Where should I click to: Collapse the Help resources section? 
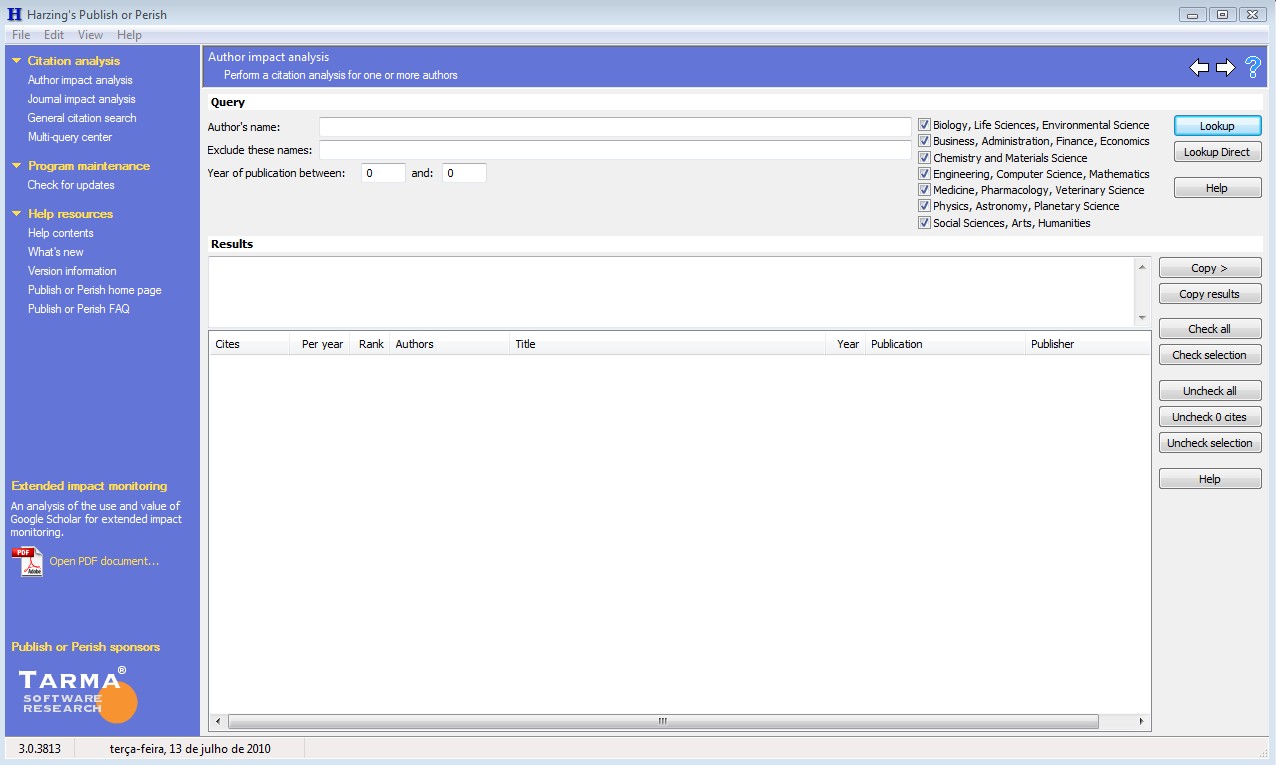click(17, 214)
